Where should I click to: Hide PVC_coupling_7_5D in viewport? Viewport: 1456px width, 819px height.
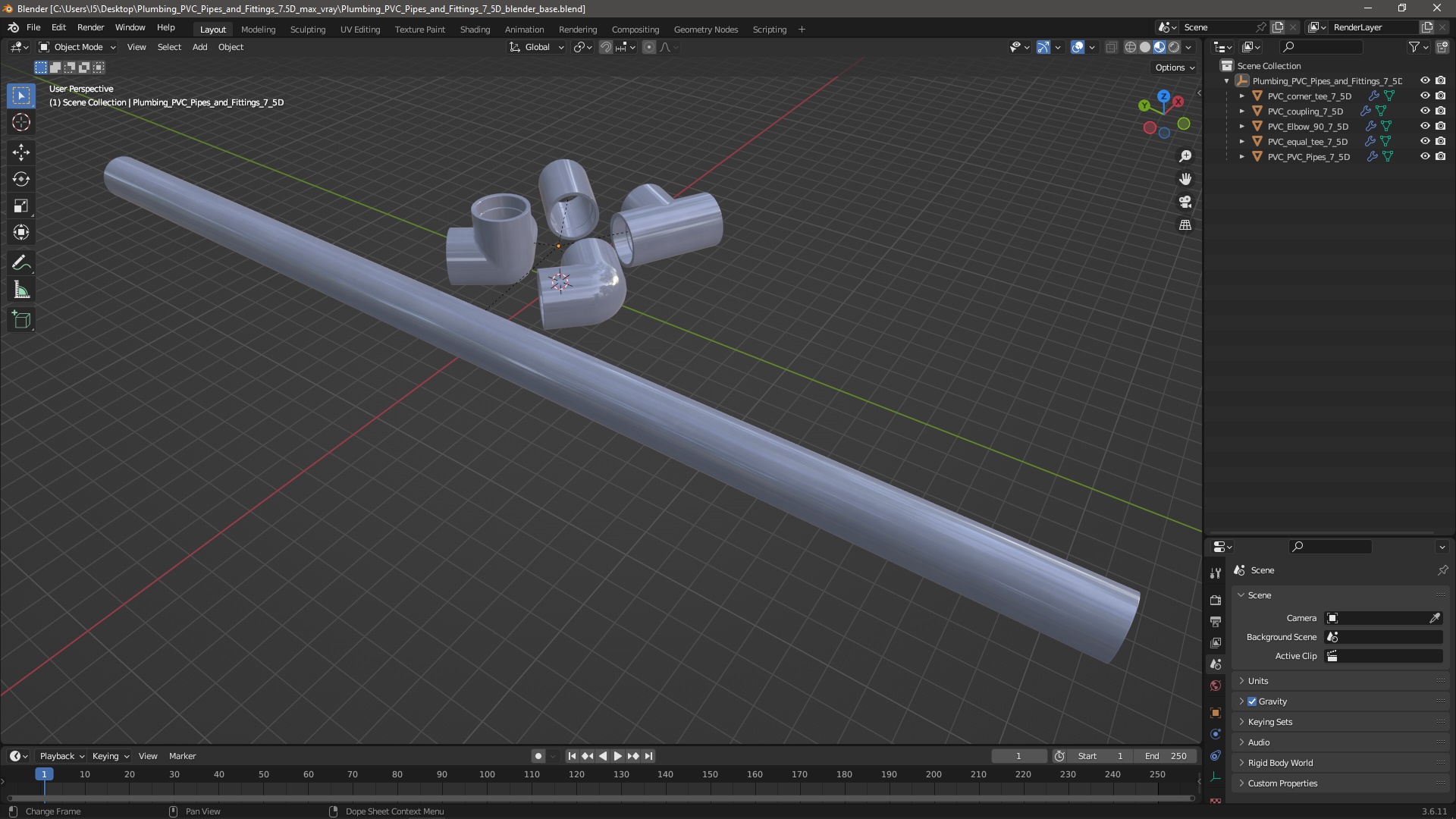click(1425, 111)
